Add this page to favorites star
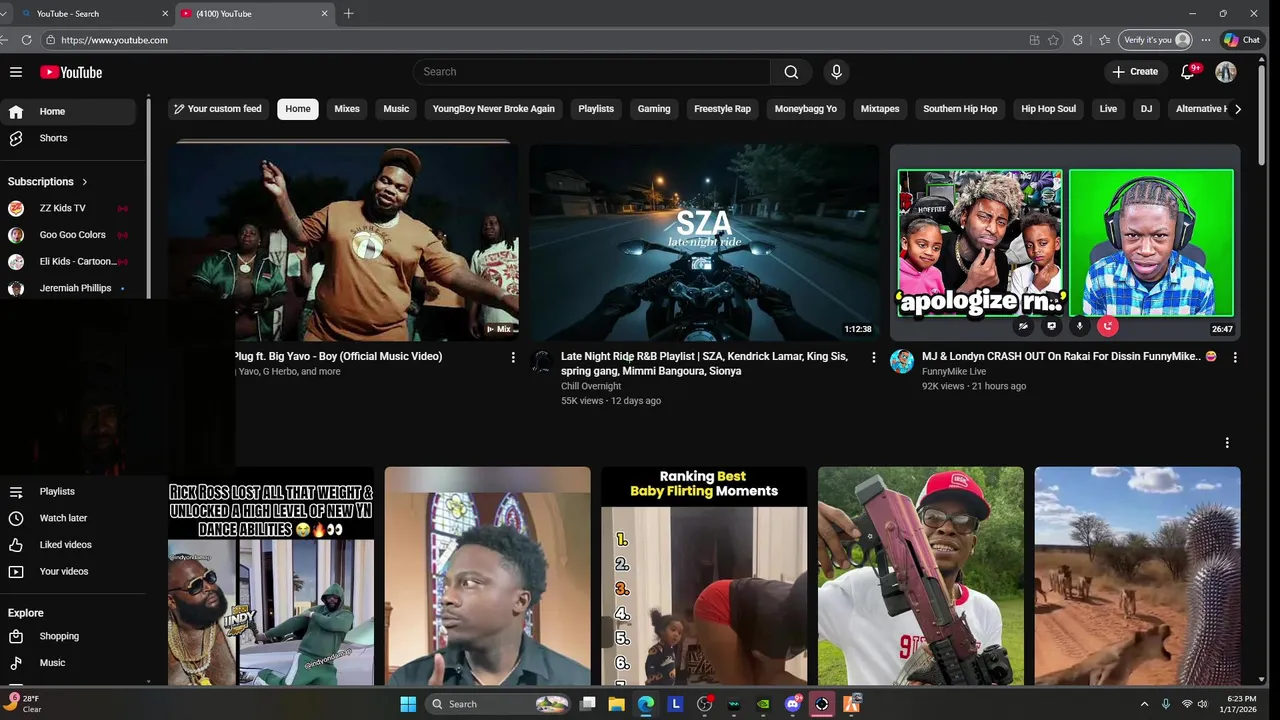The image size is (1280, 720). coord(1053,40)
